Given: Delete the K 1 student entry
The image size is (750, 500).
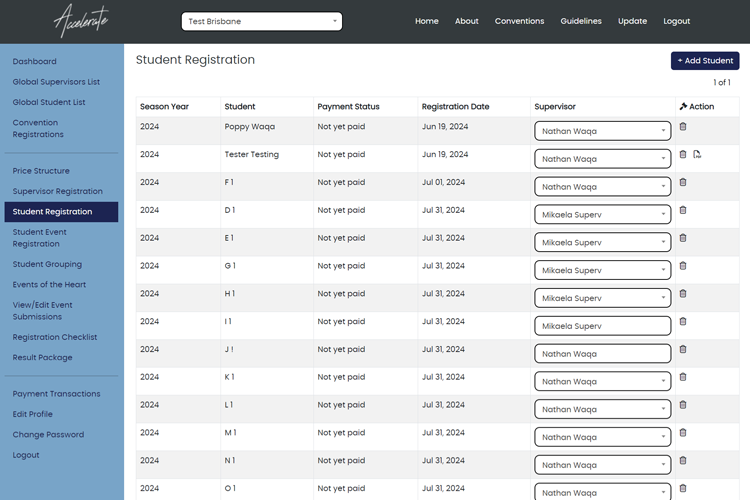Looking at the screenshot, I should pyautogui.click(x=683, y=377).
